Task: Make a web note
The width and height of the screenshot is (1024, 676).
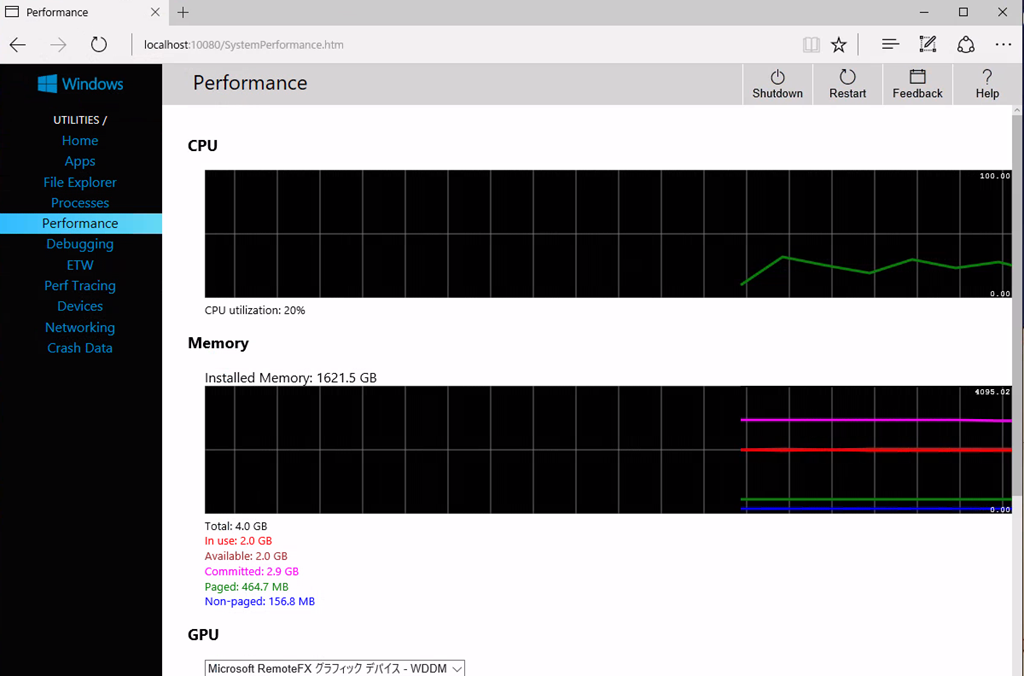Action: click(x=928, y=45)
